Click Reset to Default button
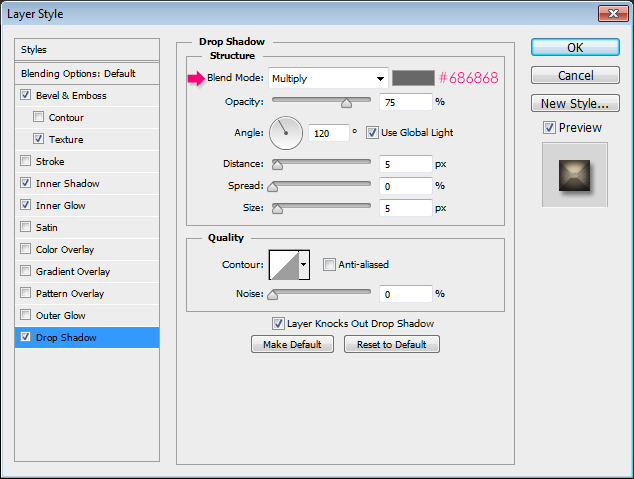 (391, 344)
